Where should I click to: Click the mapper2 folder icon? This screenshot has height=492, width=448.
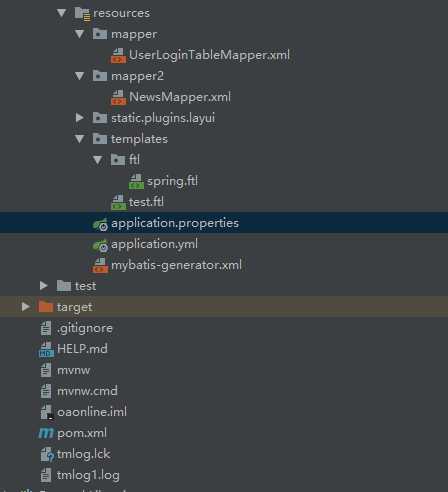[x=100, y=76]
